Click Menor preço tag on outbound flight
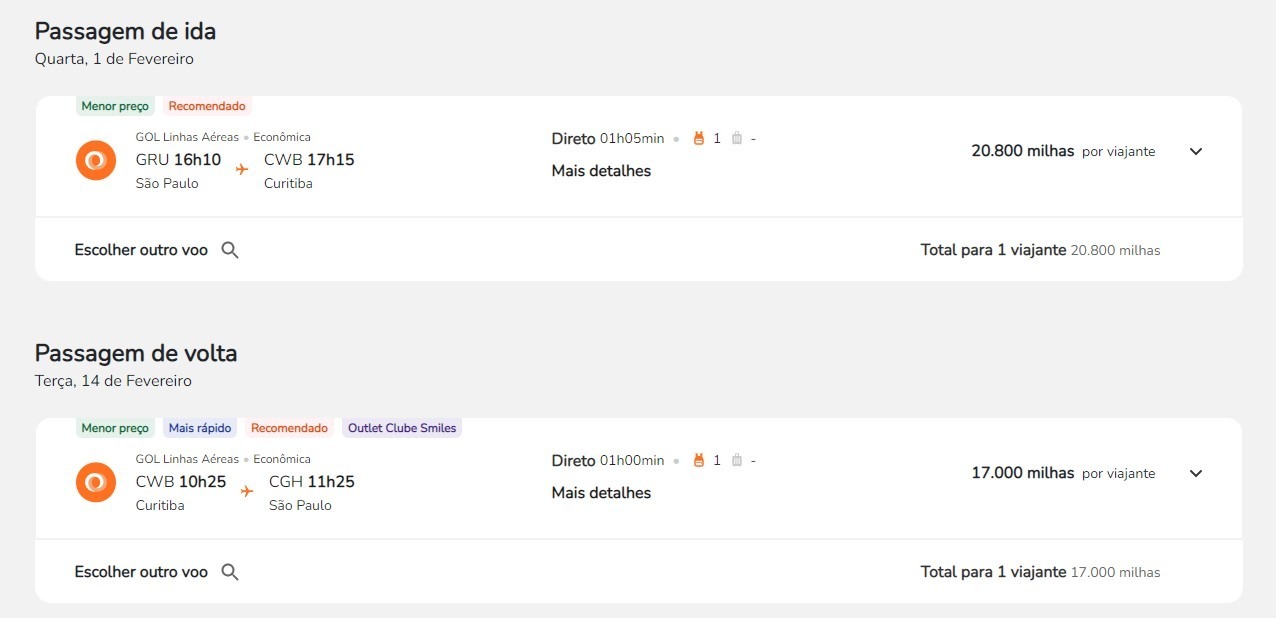 [115, 106]
